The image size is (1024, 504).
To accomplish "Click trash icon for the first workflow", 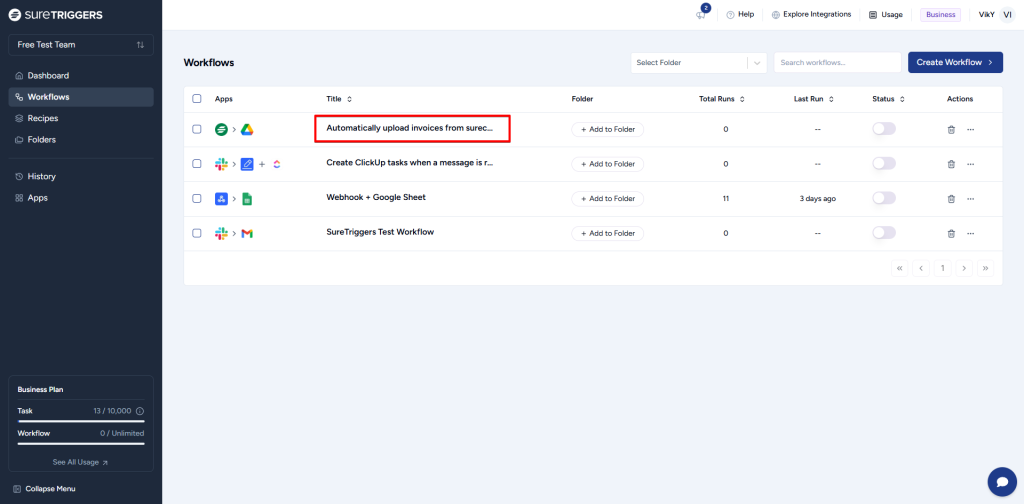I will [x=950, y=129].
